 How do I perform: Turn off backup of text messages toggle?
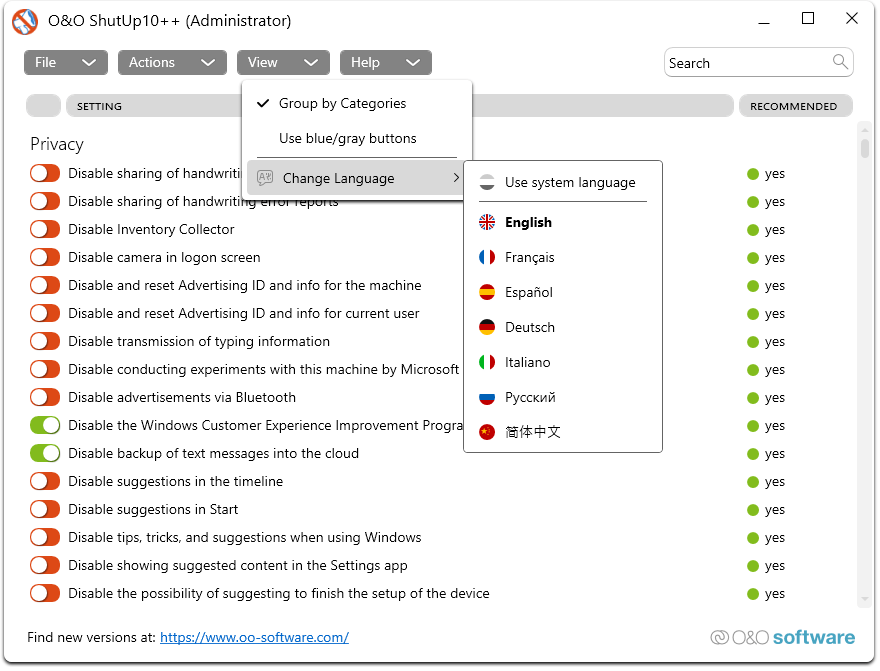click(x=45, y=454)
